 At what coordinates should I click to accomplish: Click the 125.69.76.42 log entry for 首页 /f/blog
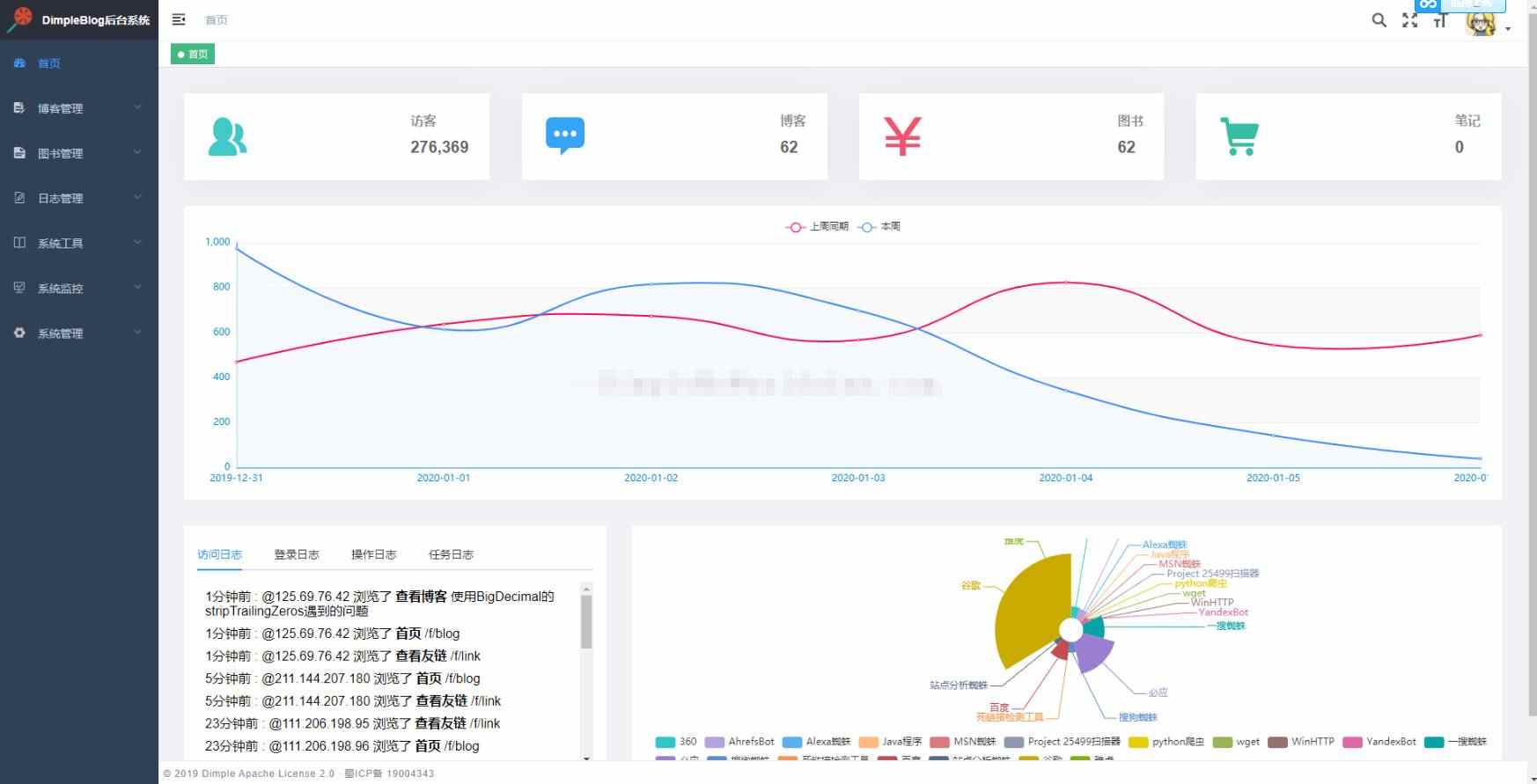click(x=333, y=634)
